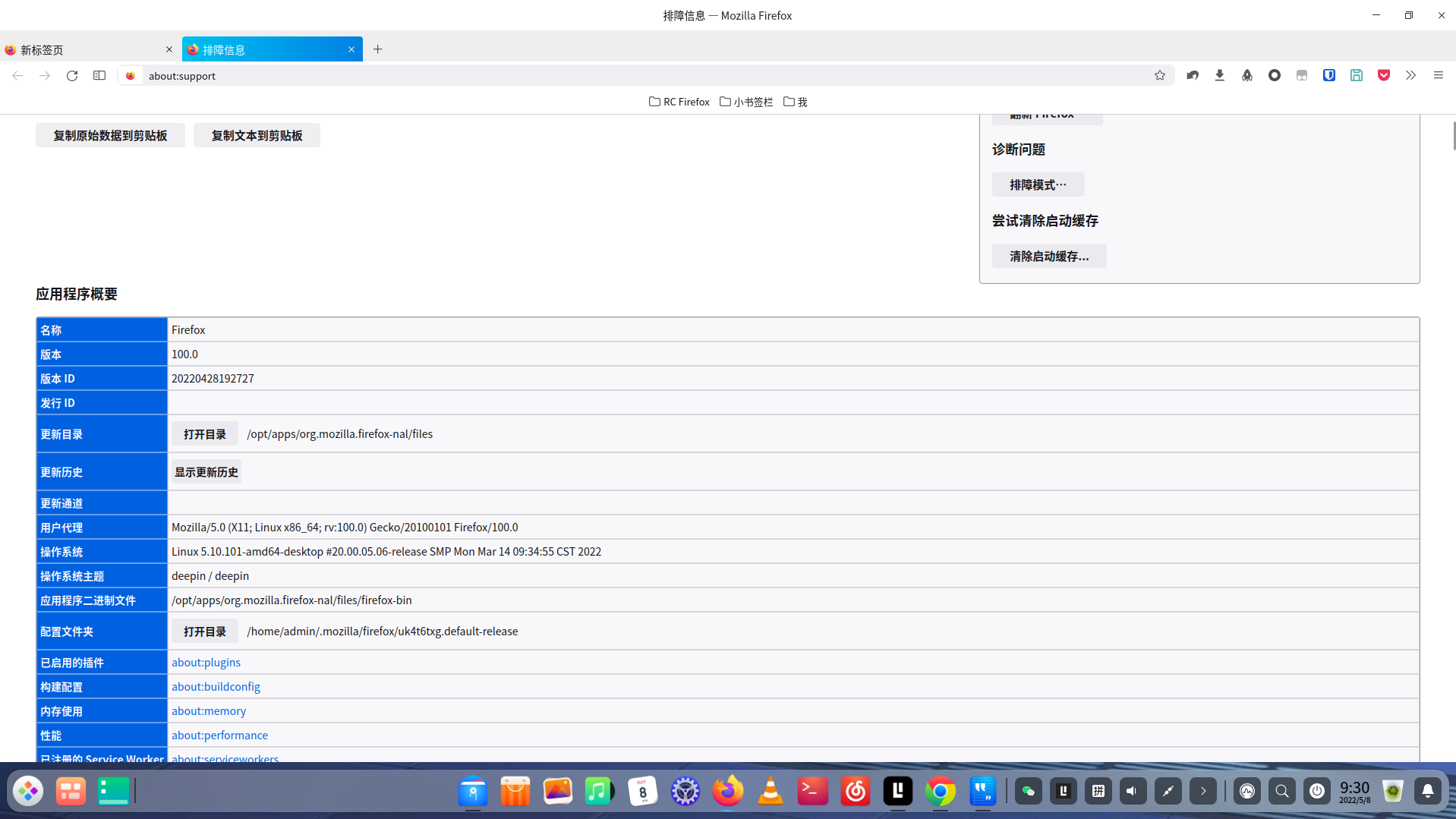Open the Music app in dock
The width and height of the screenshot is (1456, 819).
click(600, 791)
